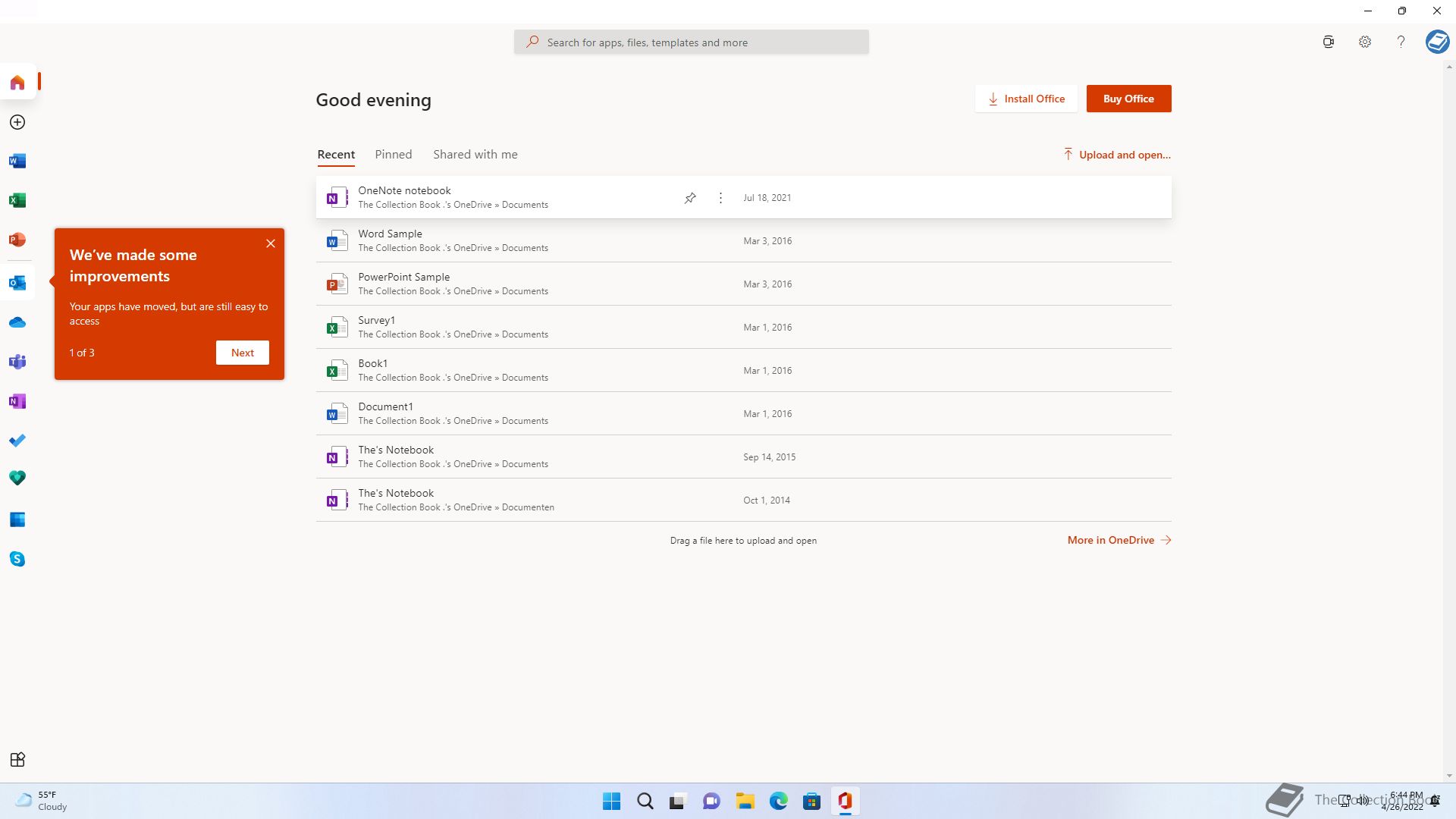The width and height of the screenshot is (1456, 819).
Task: Open taskbar Search
Action: click(x=645, y=801)
